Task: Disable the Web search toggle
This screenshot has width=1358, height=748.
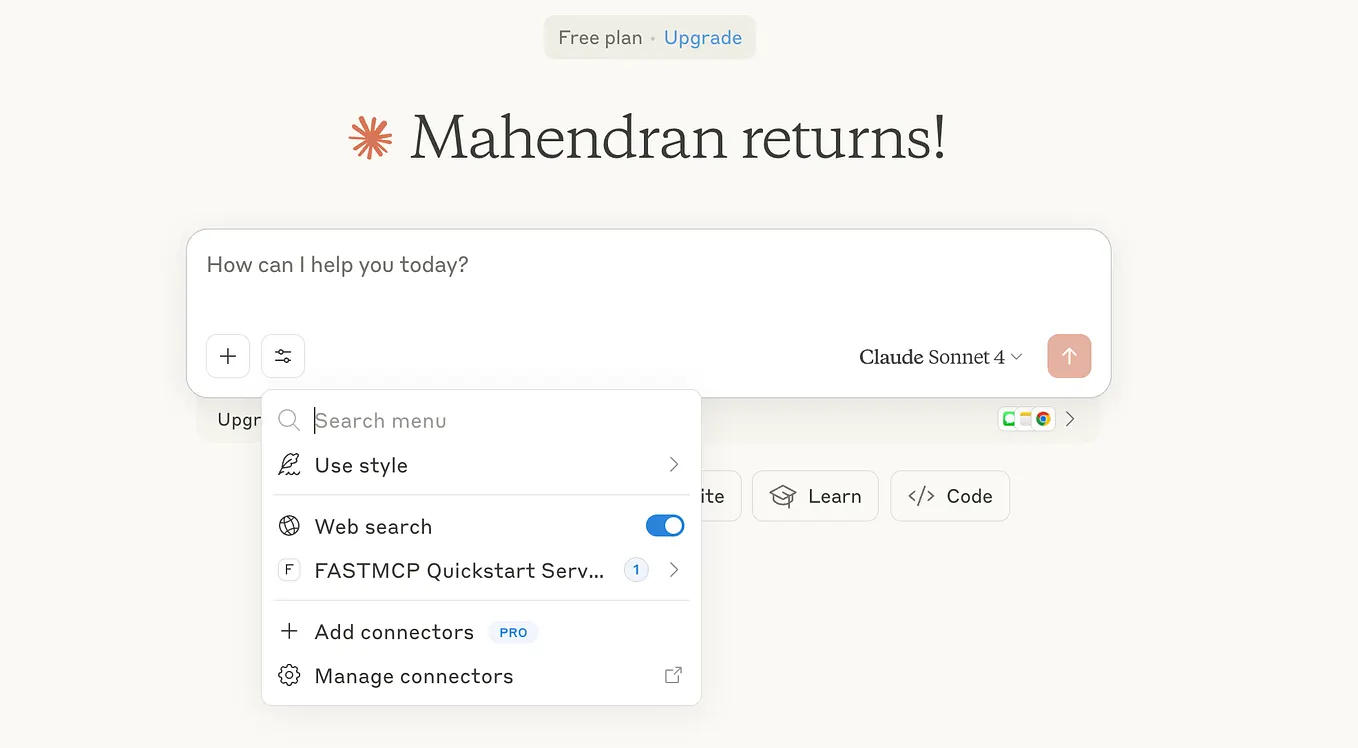Action: point(664,525)
